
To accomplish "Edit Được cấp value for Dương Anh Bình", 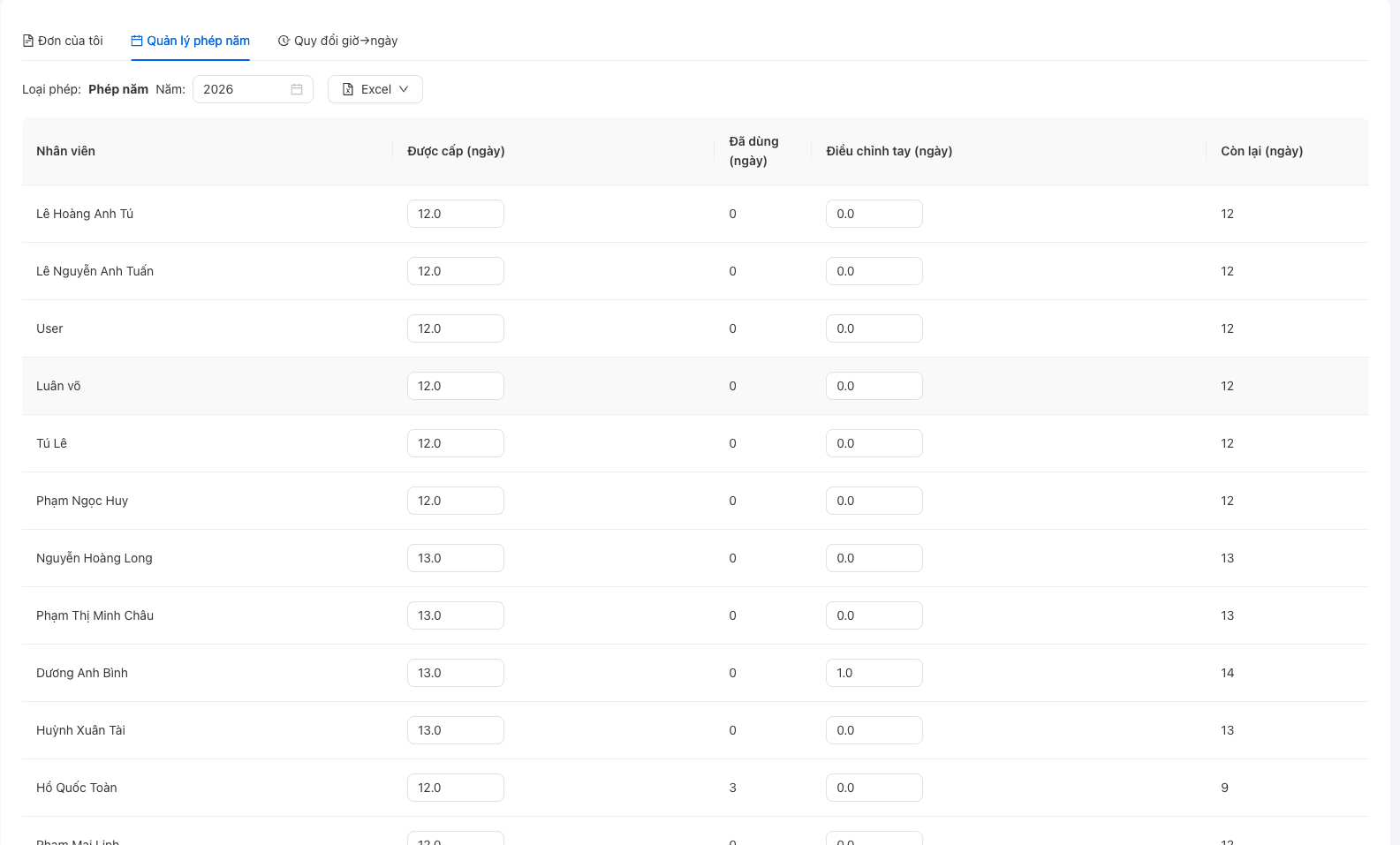I will tap(456, 673).
